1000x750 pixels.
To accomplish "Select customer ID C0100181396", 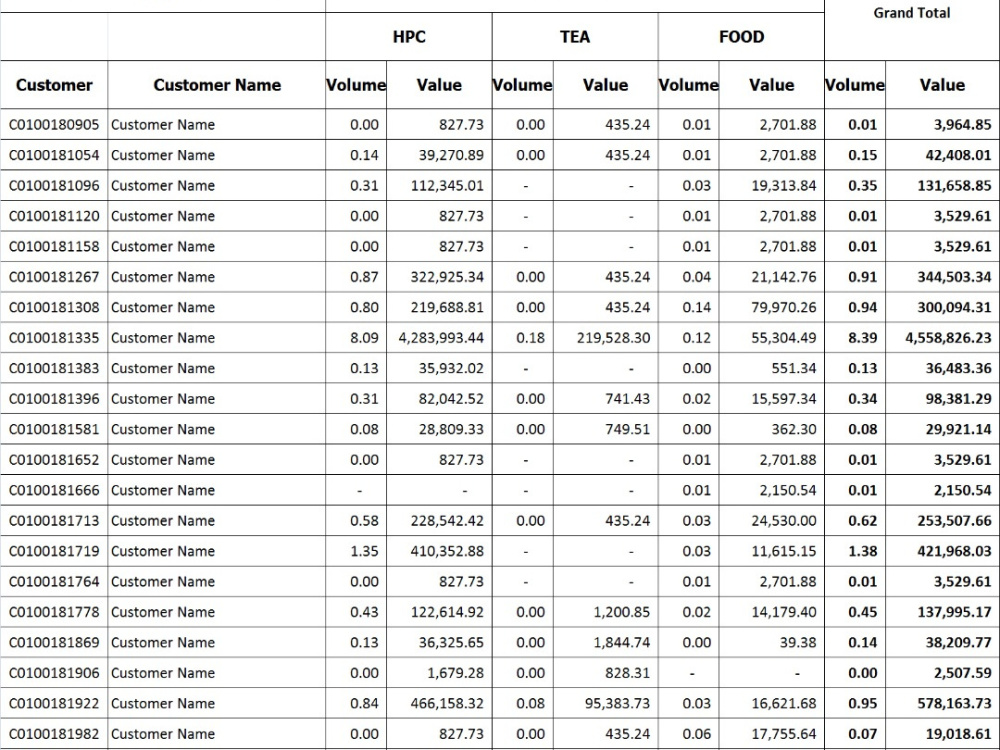I will [x=54, y=399].
